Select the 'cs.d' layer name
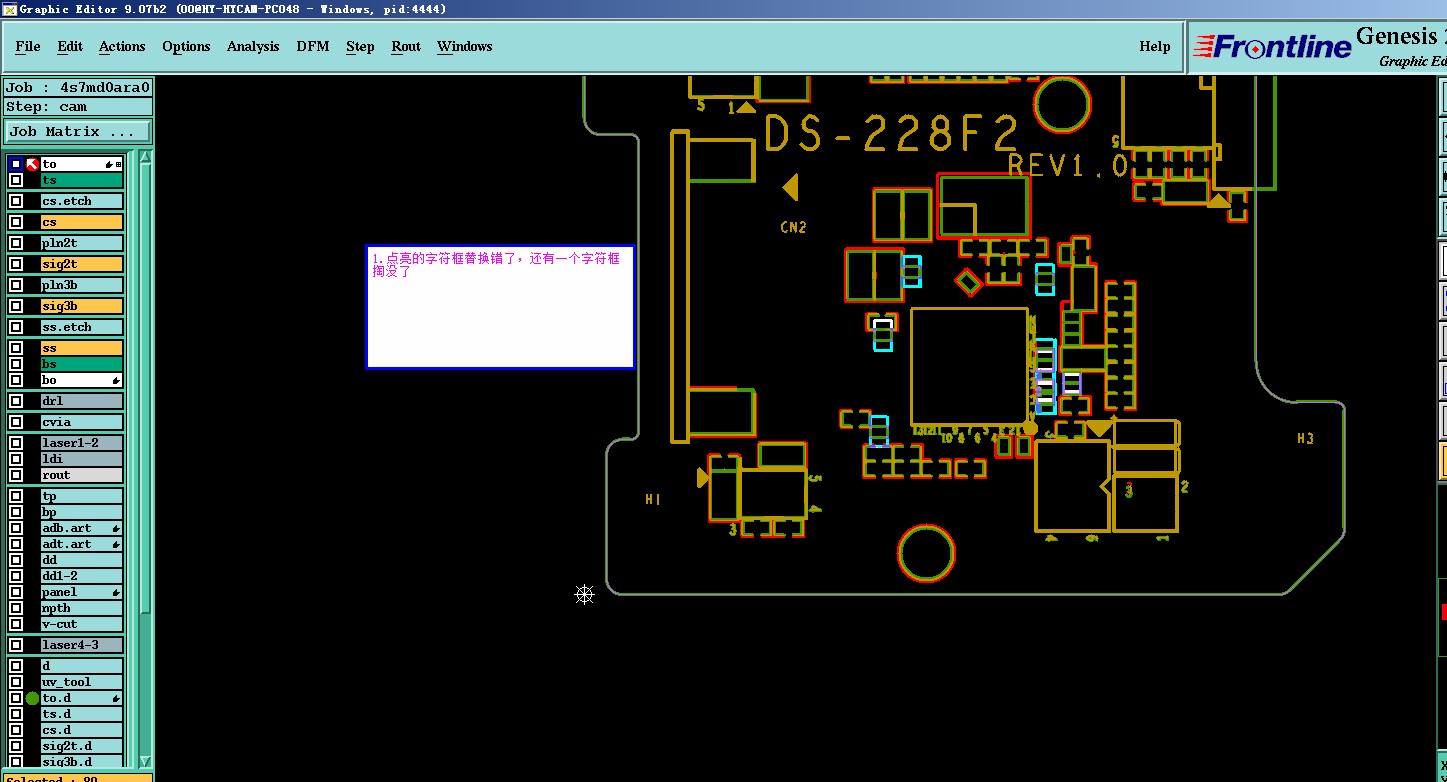 [x=82, y=730]
